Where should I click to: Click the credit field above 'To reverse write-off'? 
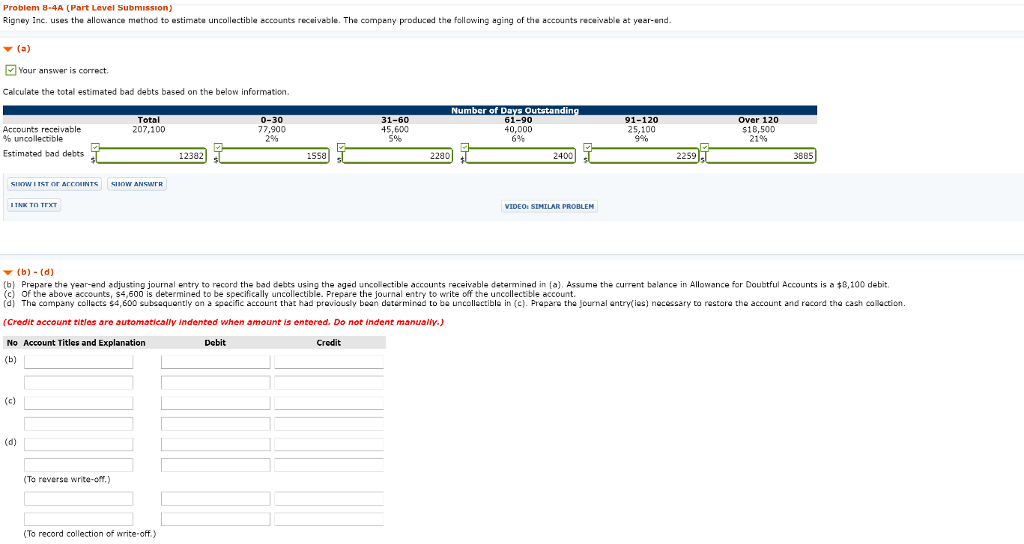pos(329,465)
